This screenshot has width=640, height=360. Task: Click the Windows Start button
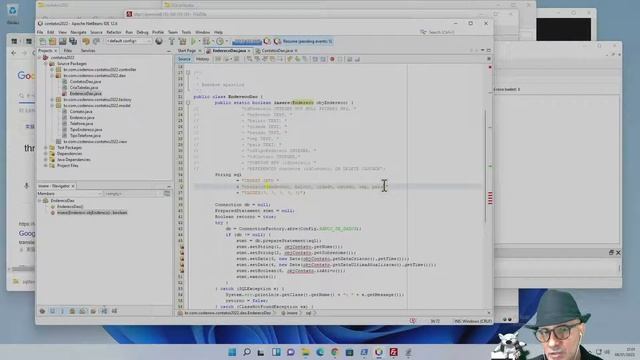[232, 352]
